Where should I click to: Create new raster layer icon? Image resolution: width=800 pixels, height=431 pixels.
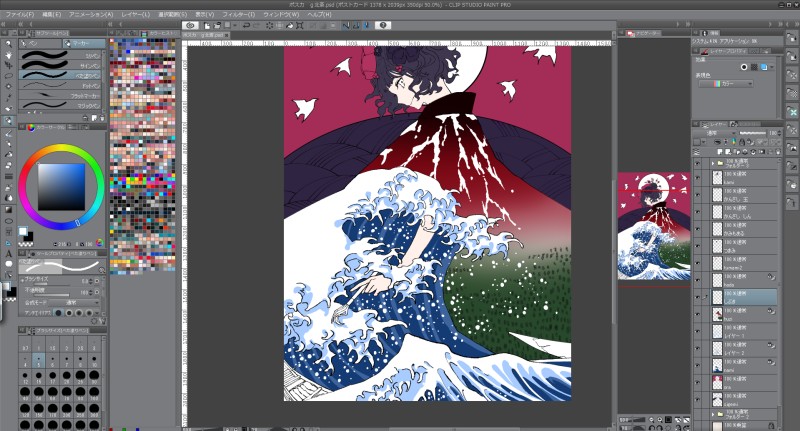720,151
